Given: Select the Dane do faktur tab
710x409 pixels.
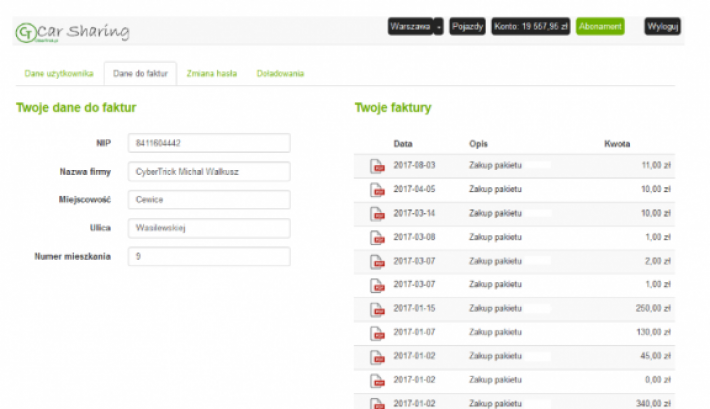Looking at the screenshot, I should [140, 74].
